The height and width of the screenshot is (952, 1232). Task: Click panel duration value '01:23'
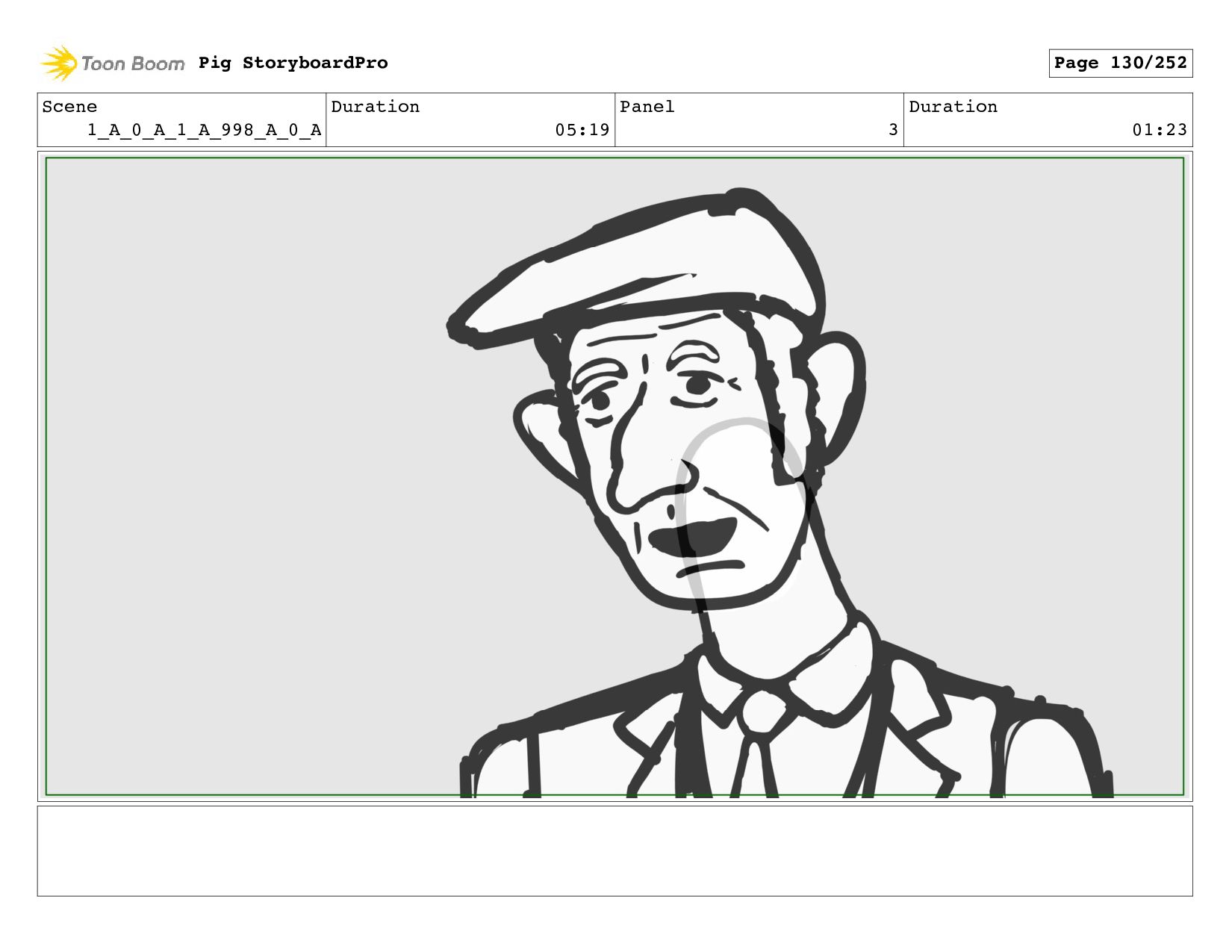pyautogui.click(x=1159, y=130)
